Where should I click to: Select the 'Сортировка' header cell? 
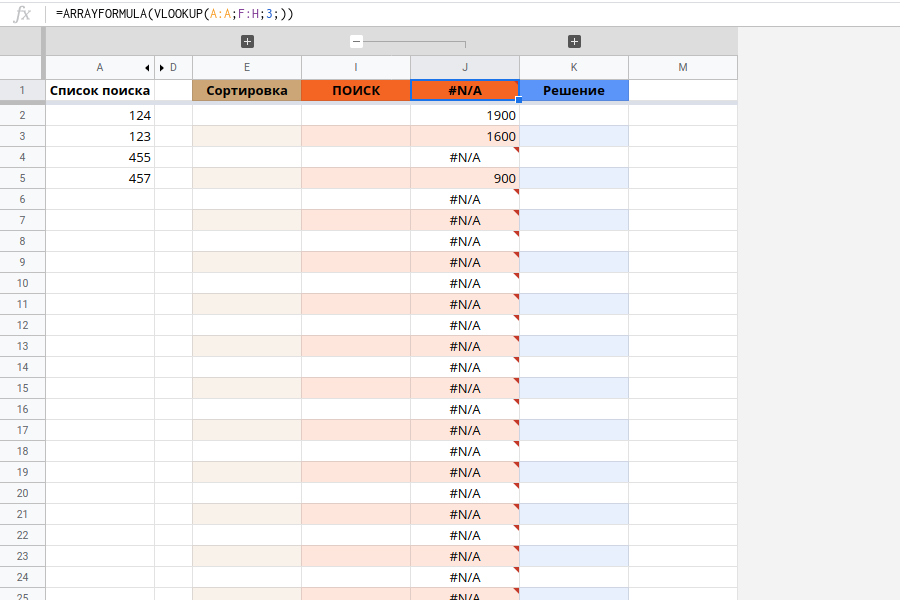(x=246, y=90)
